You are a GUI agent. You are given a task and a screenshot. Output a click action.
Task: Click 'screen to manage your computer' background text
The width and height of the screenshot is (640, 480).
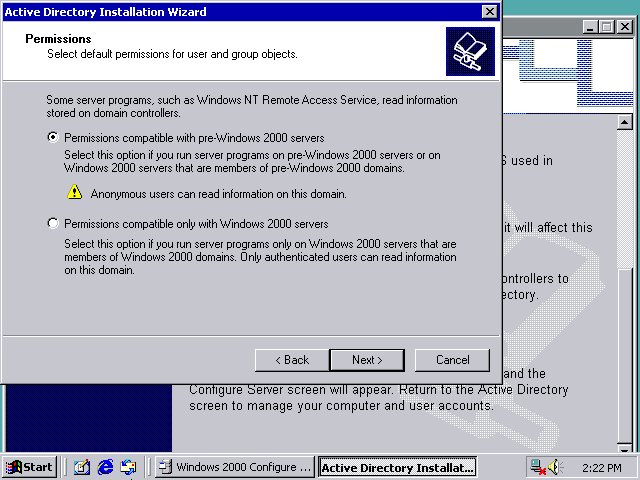point(341,406)
